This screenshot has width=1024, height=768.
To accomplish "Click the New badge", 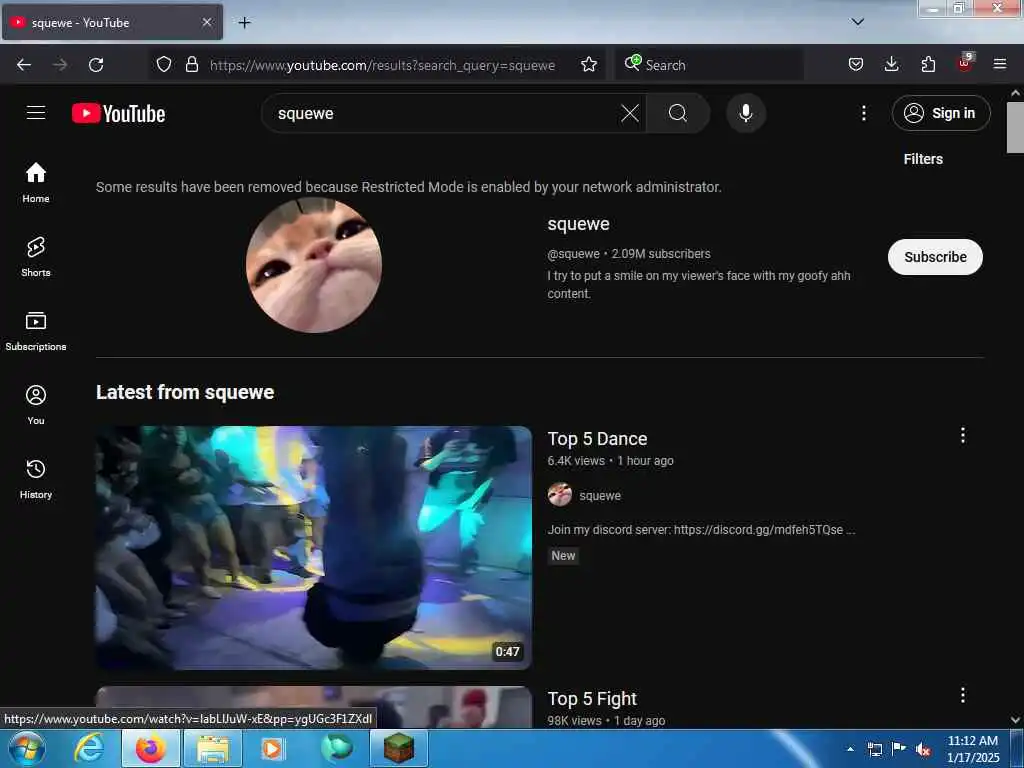I will tap(563, 556).
